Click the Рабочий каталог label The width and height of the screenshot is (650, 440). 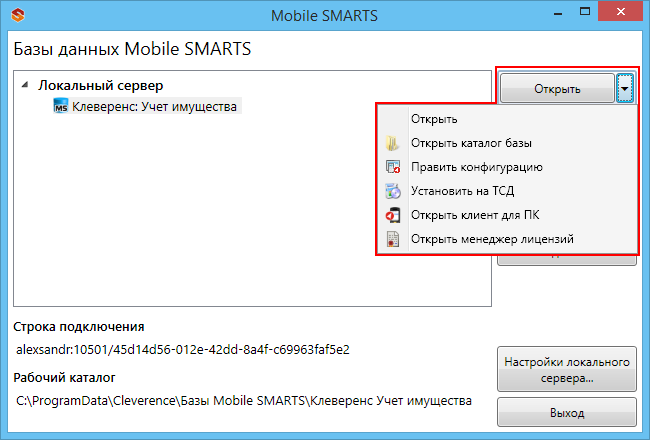(x=64, y=378)
